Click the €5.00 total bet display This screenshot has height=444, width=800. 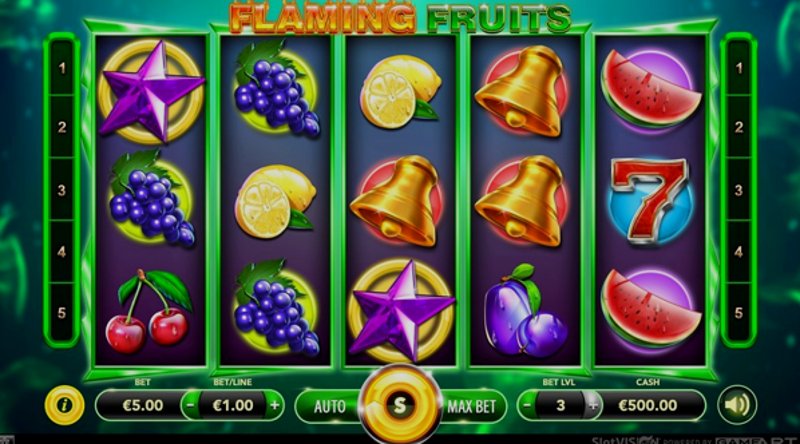pyautogui.click(x=142, y=406)
